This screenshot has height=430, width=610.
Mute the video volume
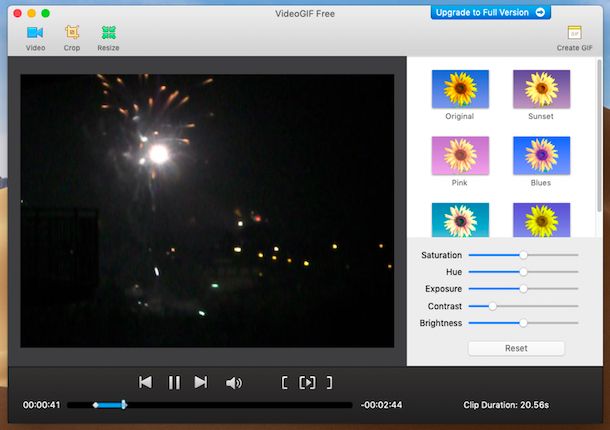click(234, 382)
